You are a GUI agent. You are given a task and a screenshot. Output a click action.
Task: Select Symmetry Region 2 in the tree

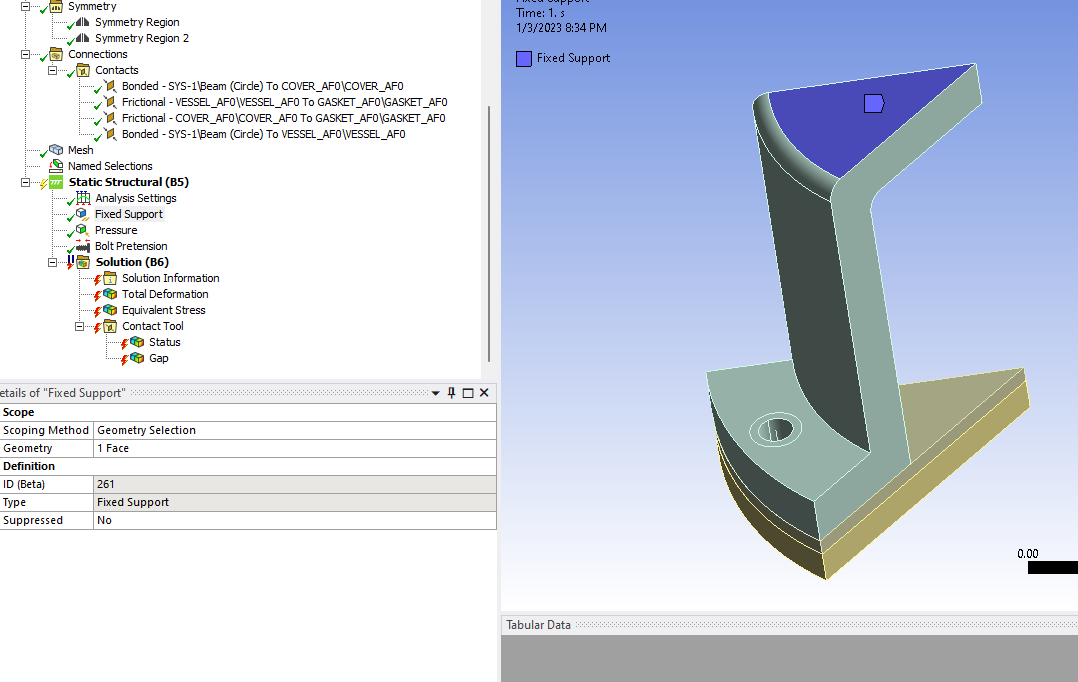[x=142, y=38]
